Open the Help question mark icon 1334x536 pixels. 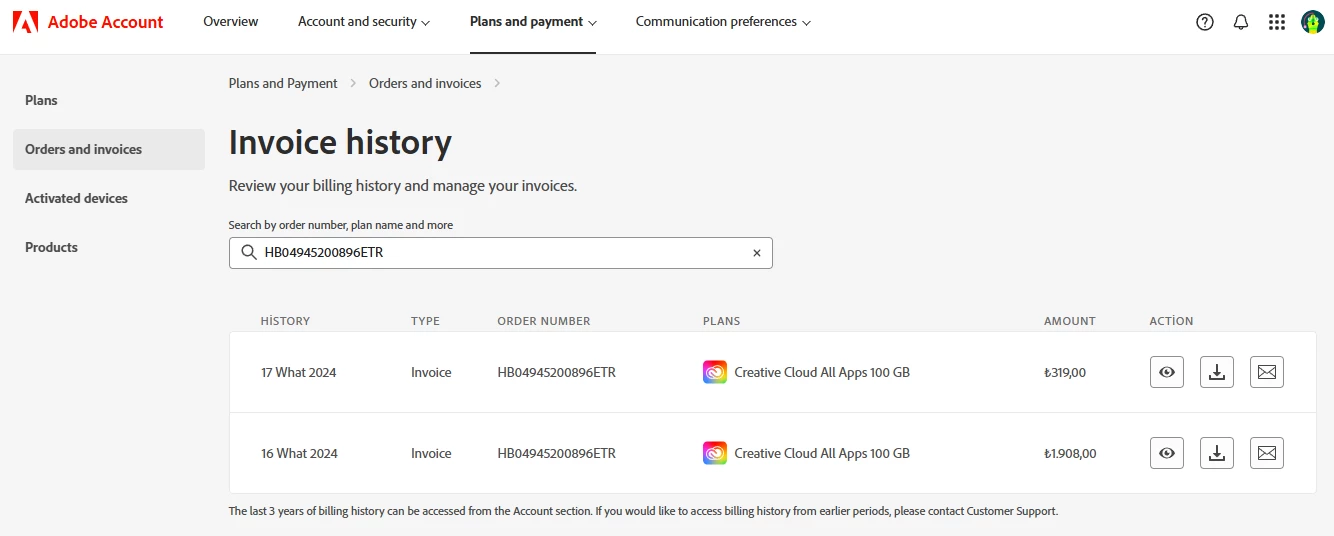1205,22
